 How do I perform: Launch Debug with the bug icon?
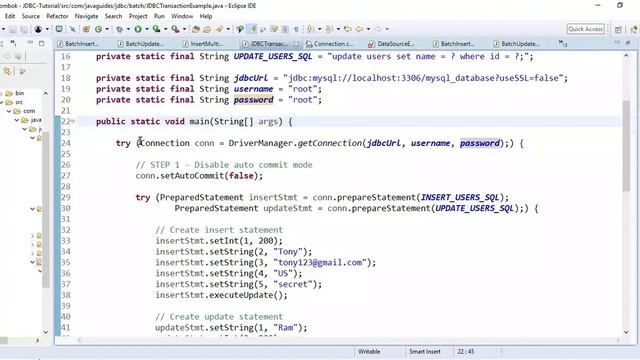pos(119,29)
